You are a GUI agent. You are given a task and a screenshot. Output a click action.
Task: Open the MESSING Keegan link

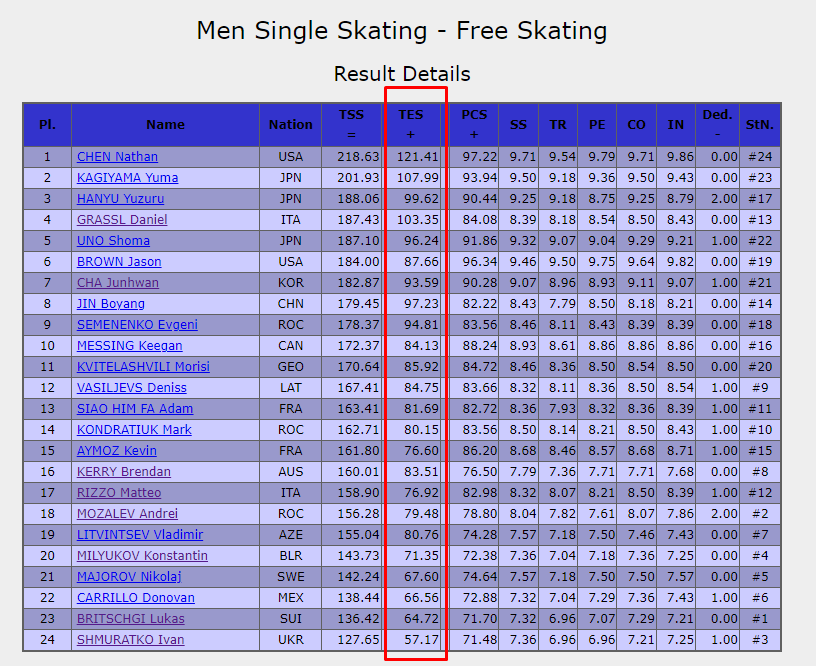coord(130,345)
